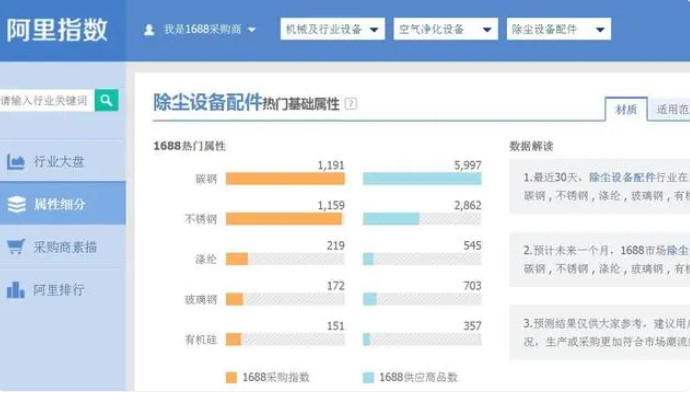Click the green search magnifier button
The height and width of the screenshot is (393, 690).
click(106, 100)
